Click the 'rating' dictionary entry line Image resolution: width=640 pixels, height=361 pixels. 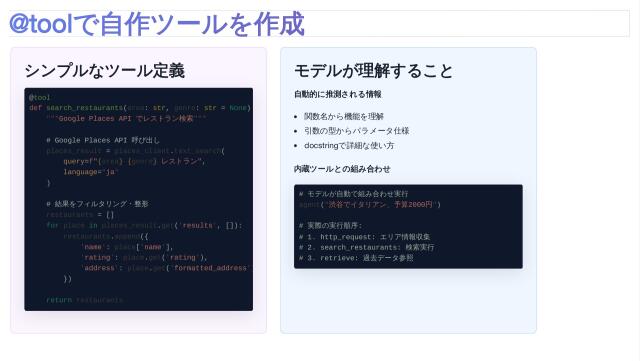click(144, 258)
